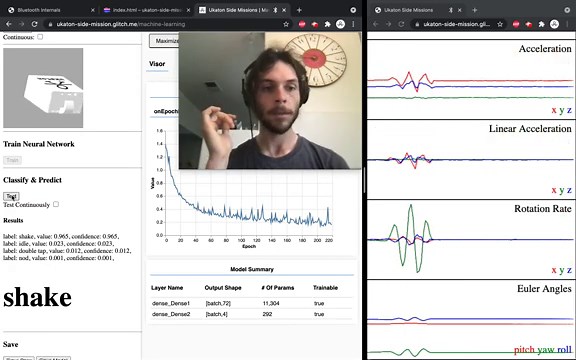Click the 'label: shake, value: 0.965' result line
The image size is (576, 360).
(61, 236)
